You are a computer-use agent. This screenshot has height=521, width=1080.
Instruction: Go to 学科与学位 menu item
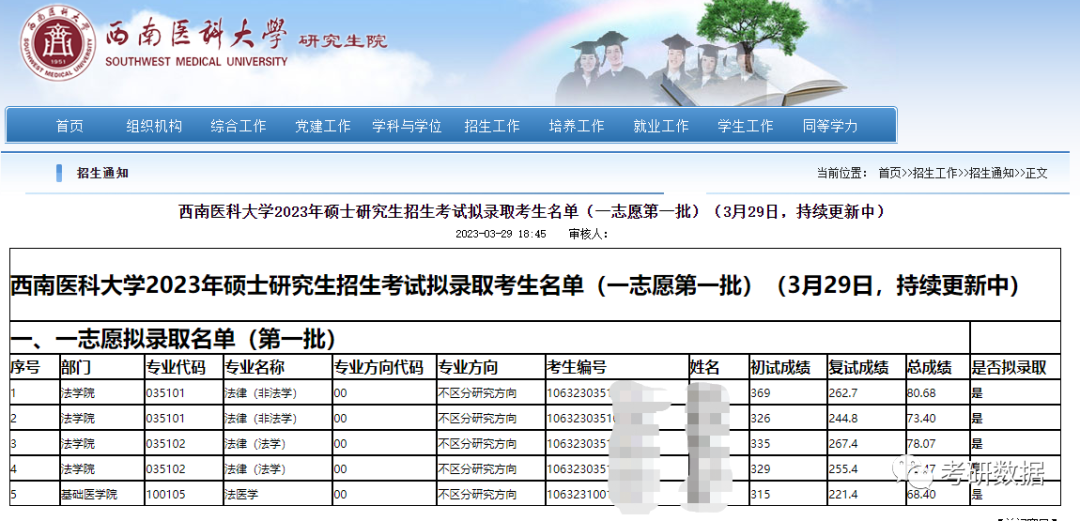pos(407,126)
